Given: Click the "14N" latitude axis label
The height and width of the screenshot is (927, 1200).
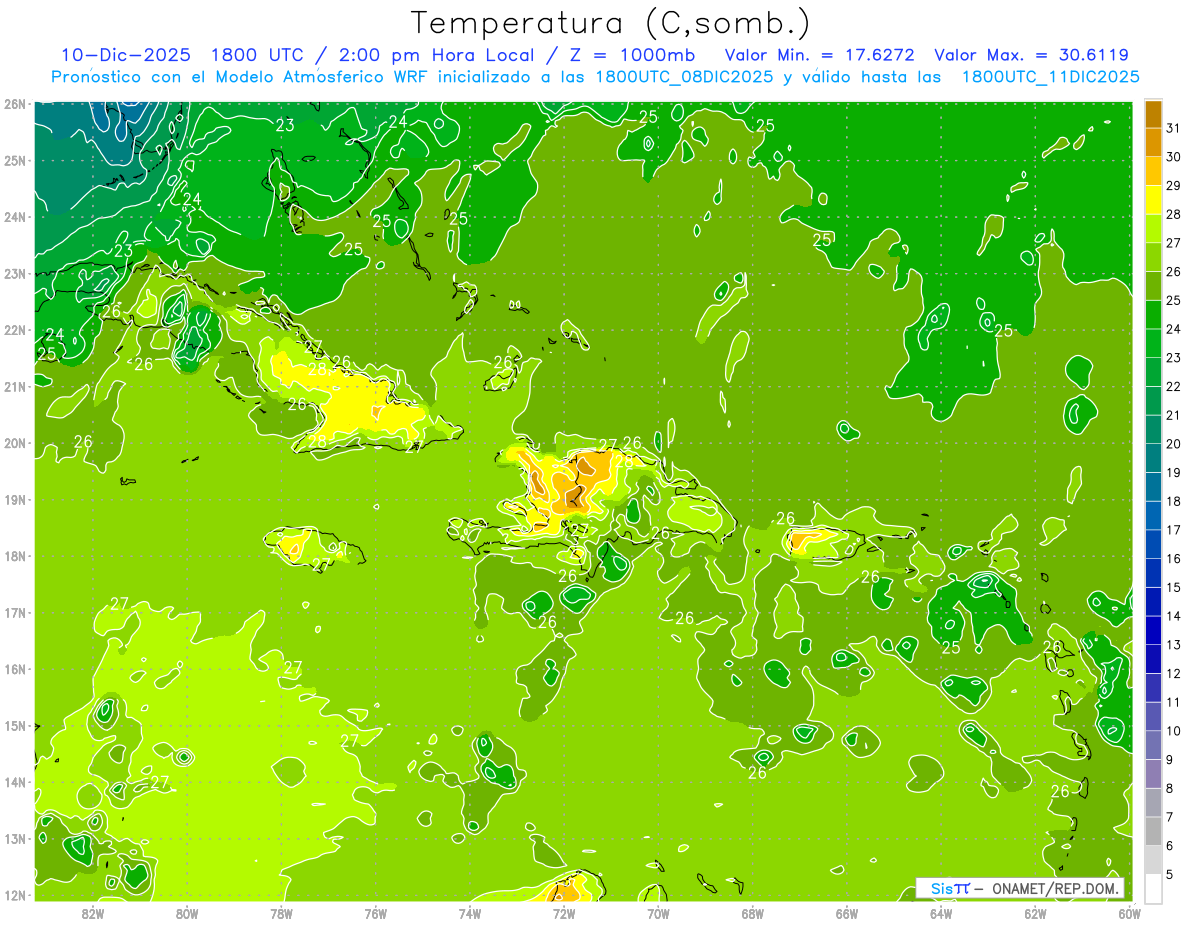Looking at the screenshot, I should (15, 782).
